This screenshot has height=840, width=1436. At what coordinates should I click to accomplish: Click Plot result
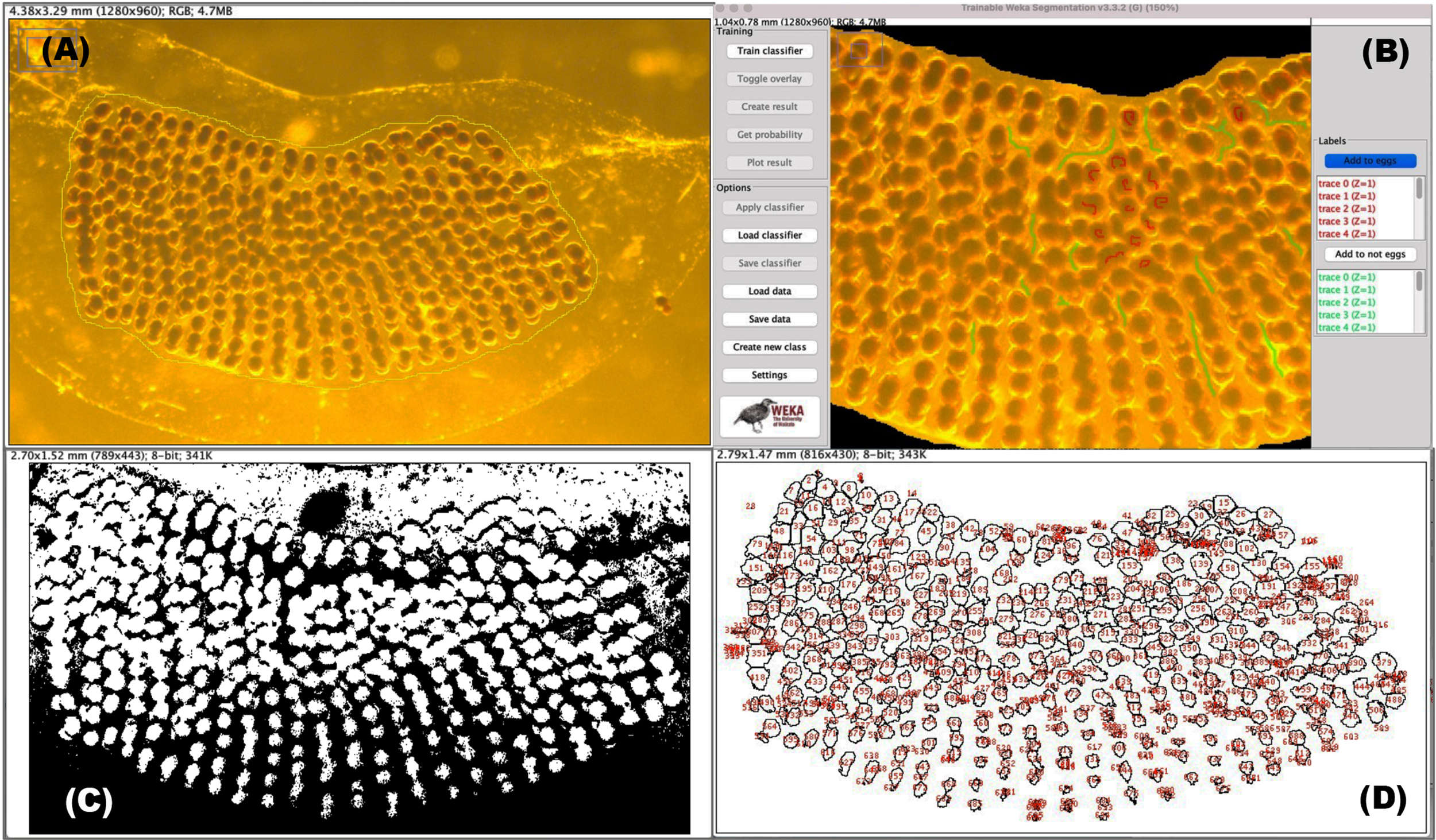point(770,162)
